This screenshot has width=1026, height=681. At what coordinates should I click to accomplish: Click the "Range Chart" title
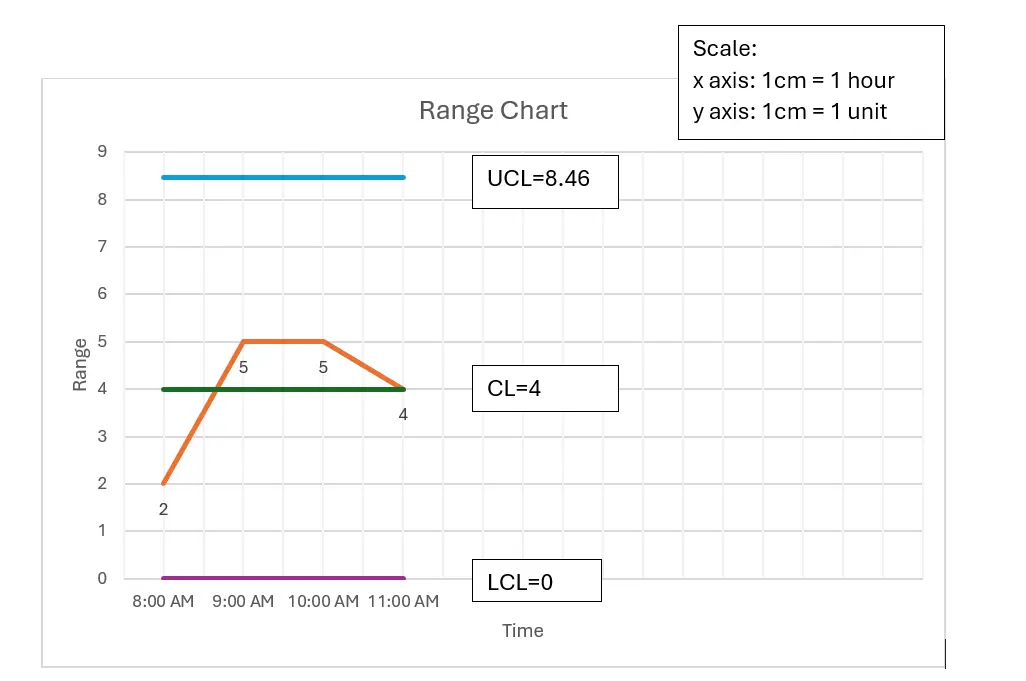(493, 110)
